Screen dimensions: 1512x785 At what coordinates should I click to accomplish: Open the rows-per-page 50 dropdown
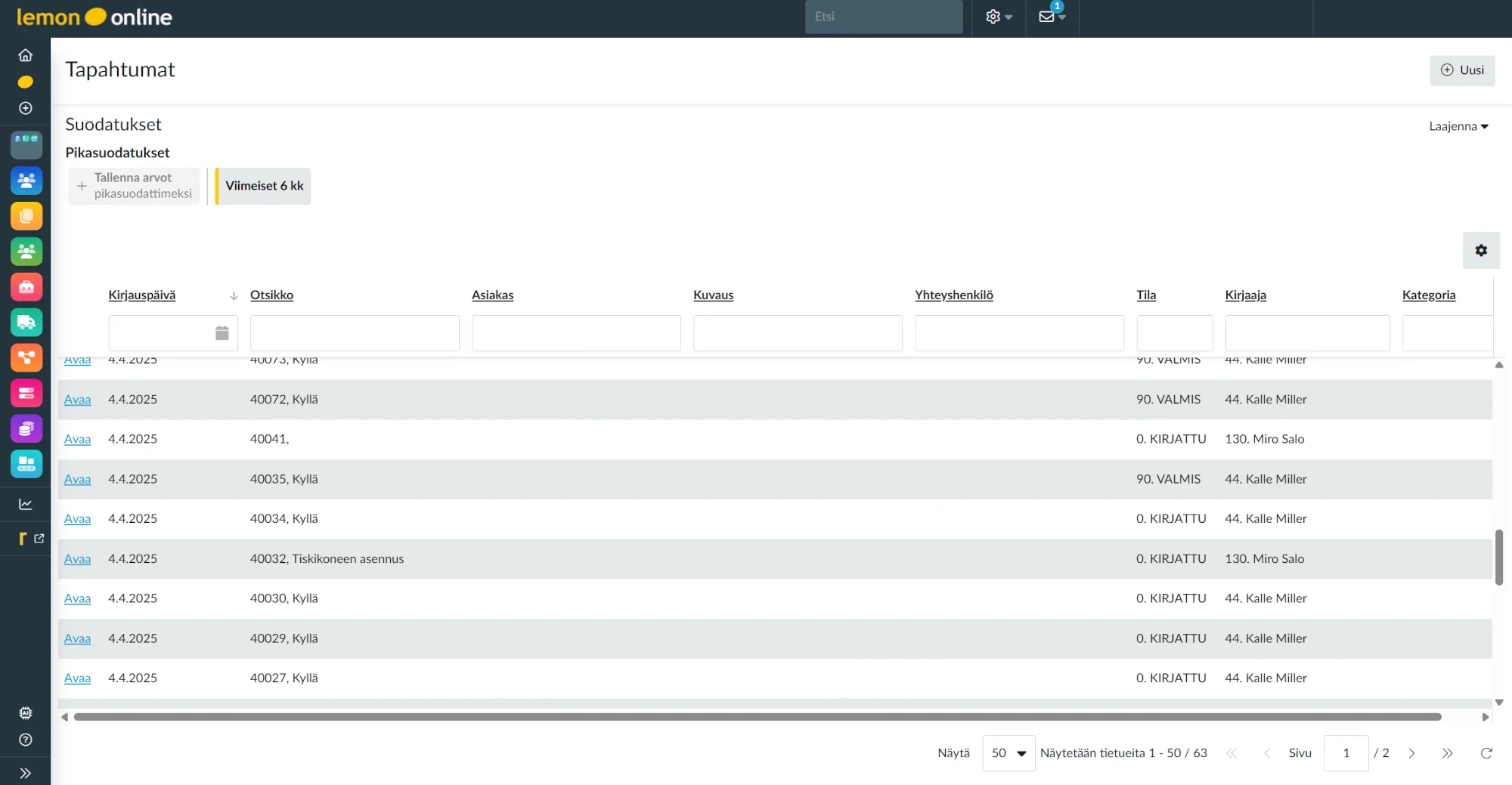coord(1009,753)
